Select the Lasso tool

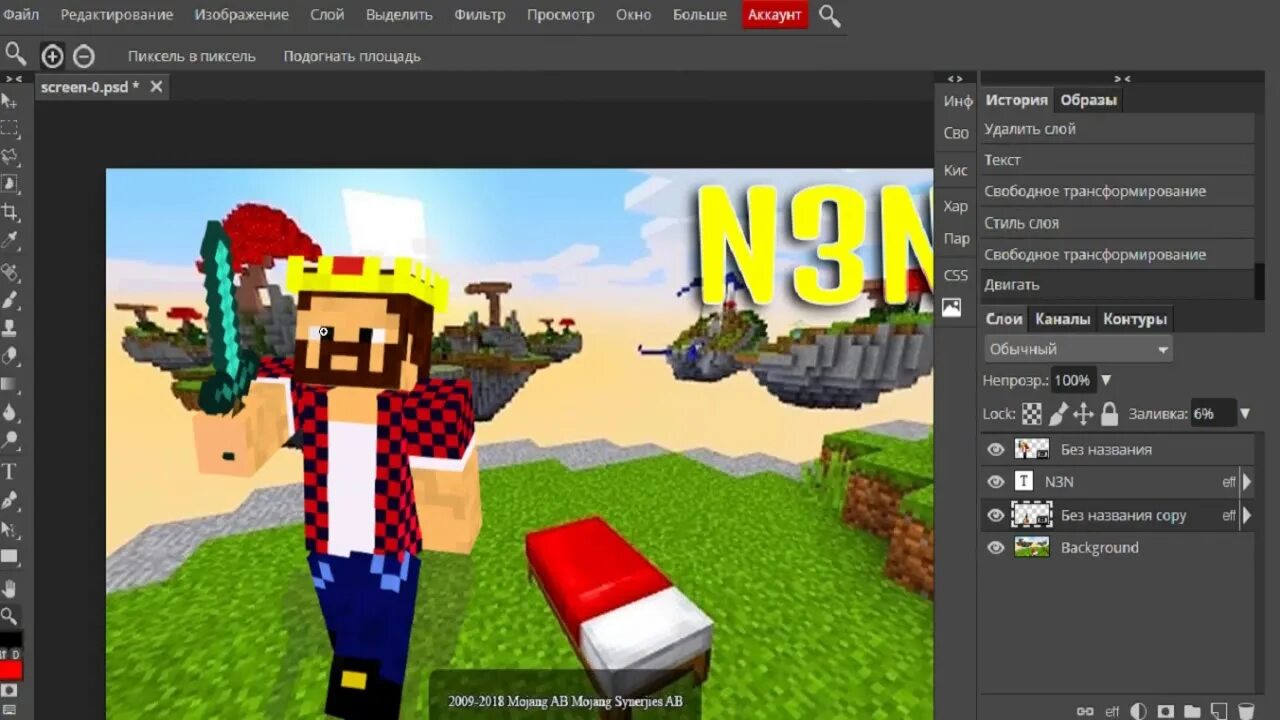pyautogui.click(x=9, y=157)
